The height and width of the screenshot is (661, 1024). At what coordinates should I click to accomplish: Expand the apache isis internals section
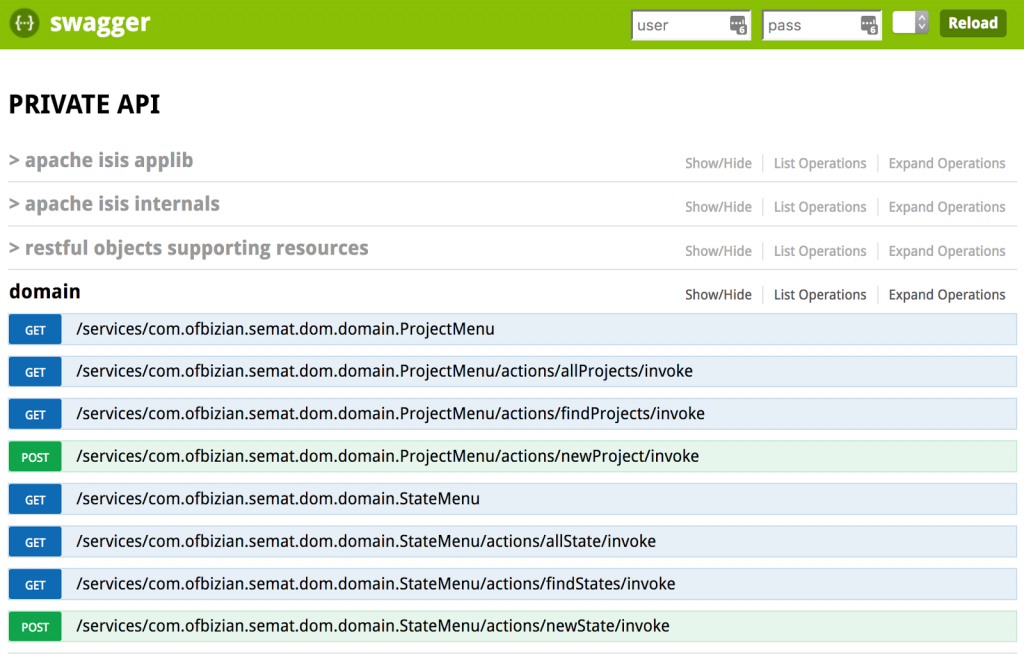coord(114,204)
